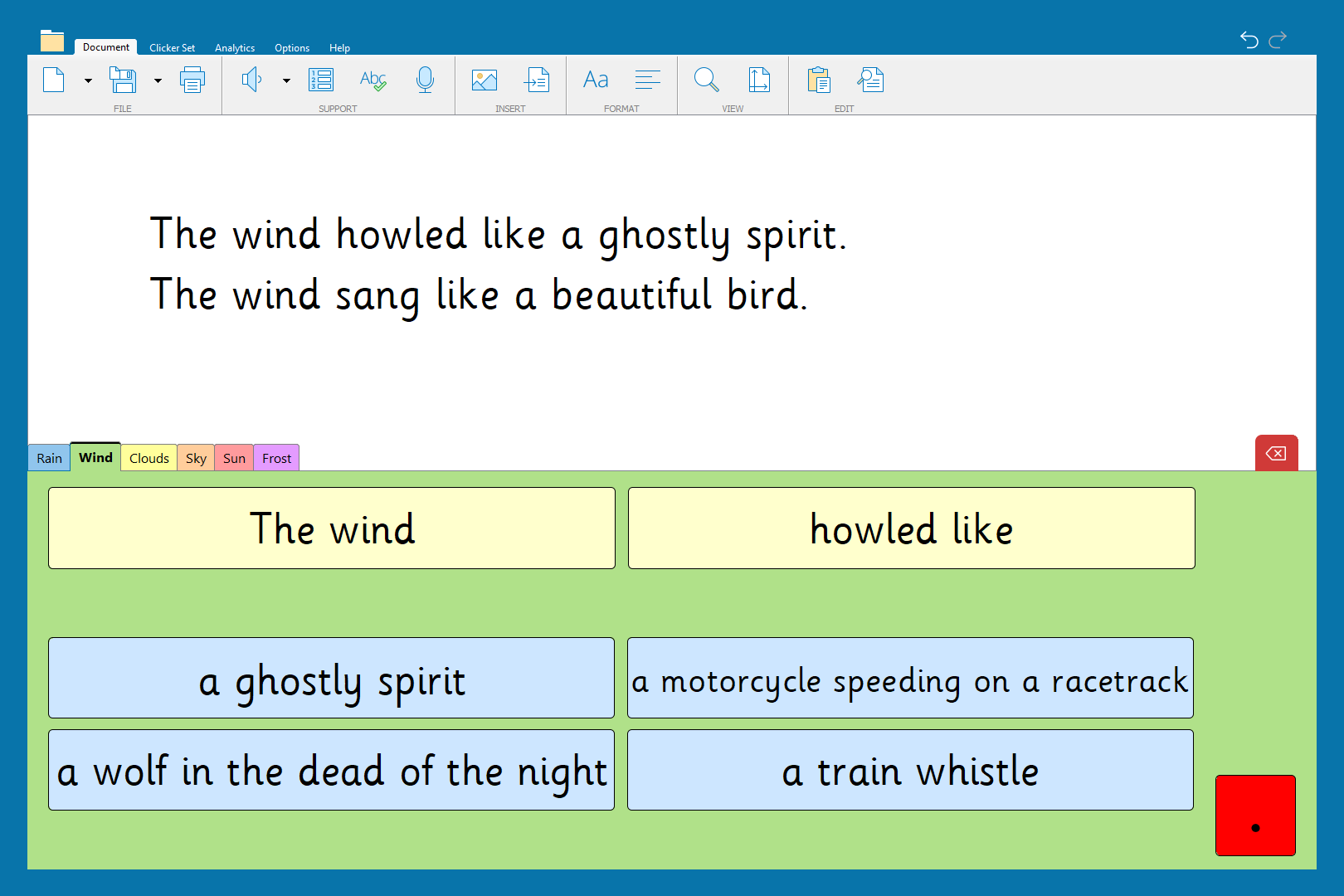Click the speaker speech icon
The image size is (1344, 896).
click(x=251, y=80)
